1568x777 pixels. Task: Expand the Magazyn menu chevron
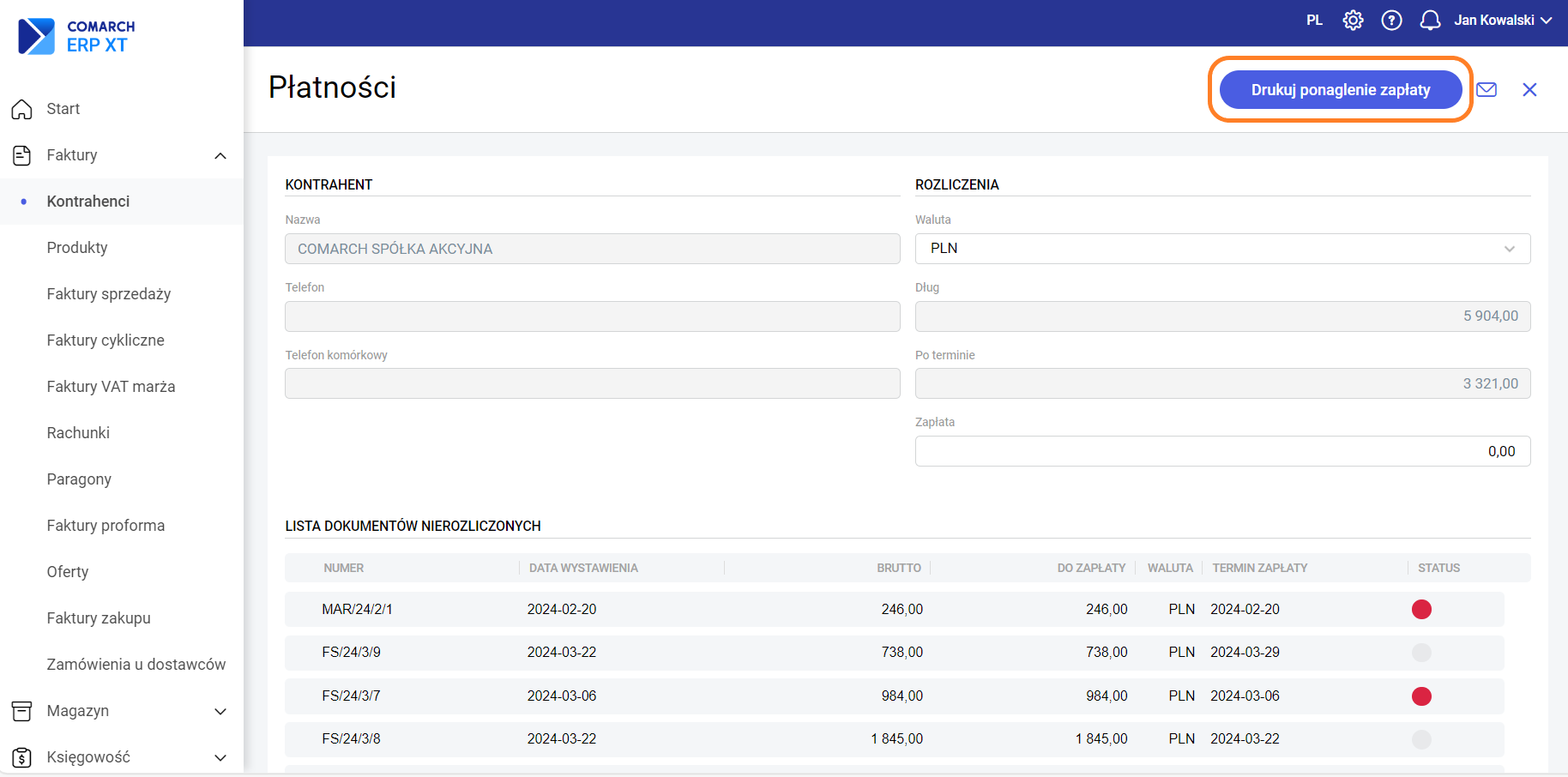220,711
